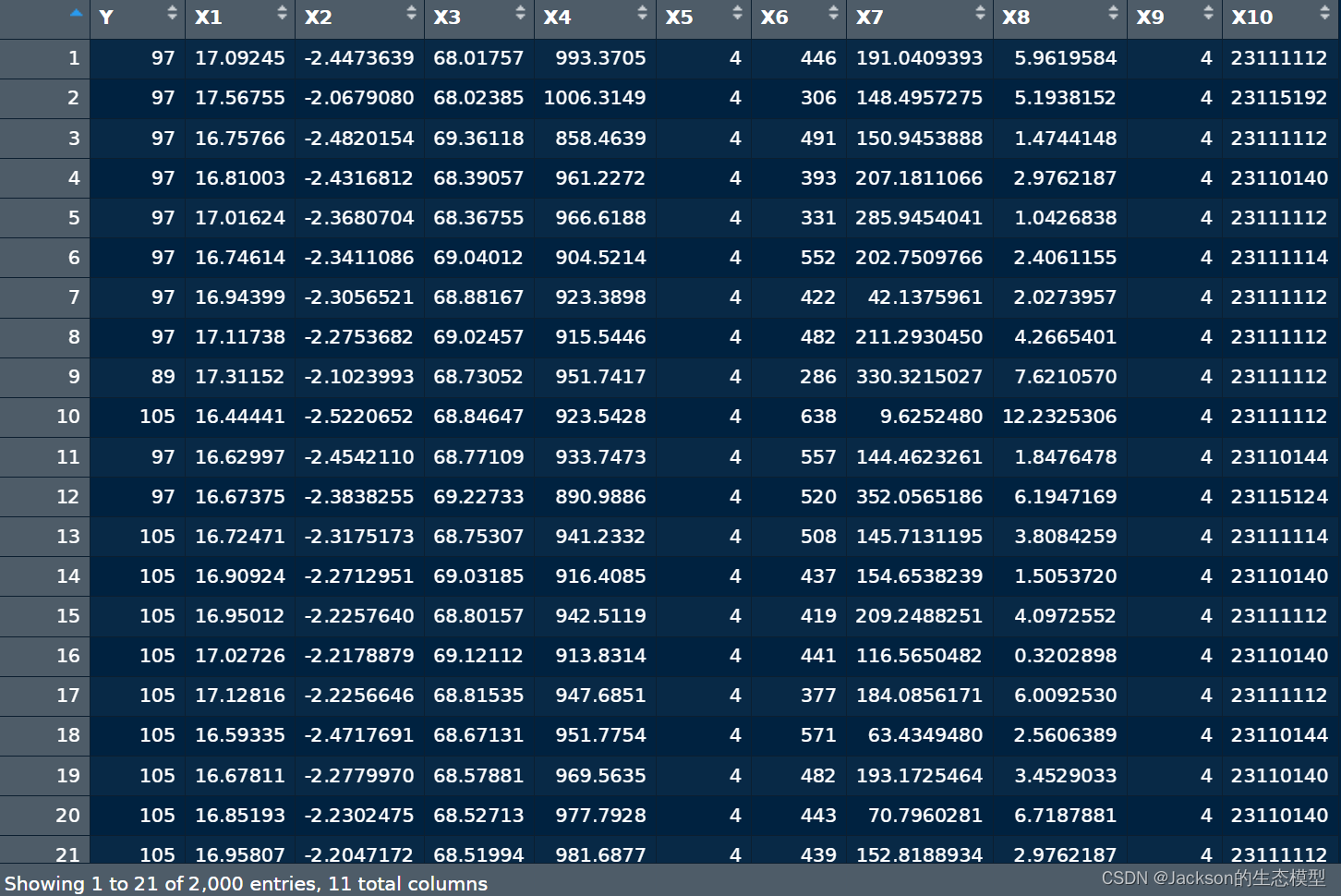The image size is (1341, 896).
Task: Click X7 value 9.6252480
Action: pyautogui.click(x=931, y=417)
